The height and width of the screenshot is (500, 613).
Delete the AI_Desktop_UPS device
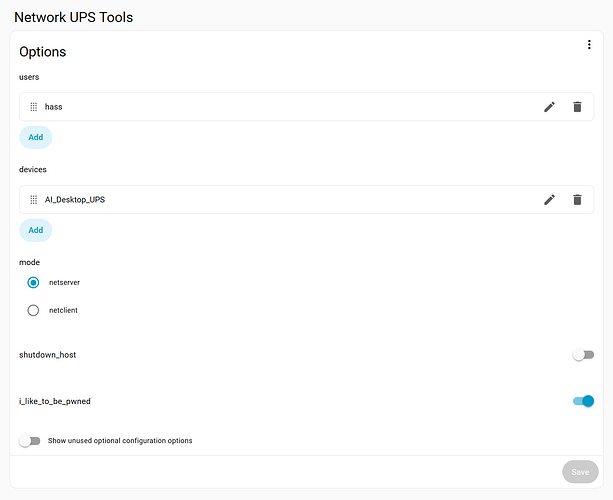[577, 200]
